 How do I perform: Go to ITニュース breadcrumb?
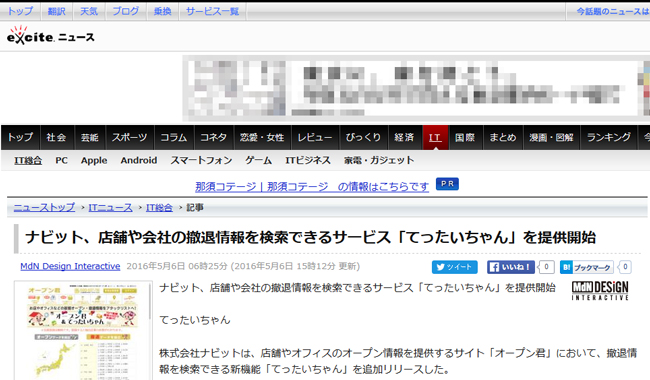pyautogui.click(x=110, y=207)
